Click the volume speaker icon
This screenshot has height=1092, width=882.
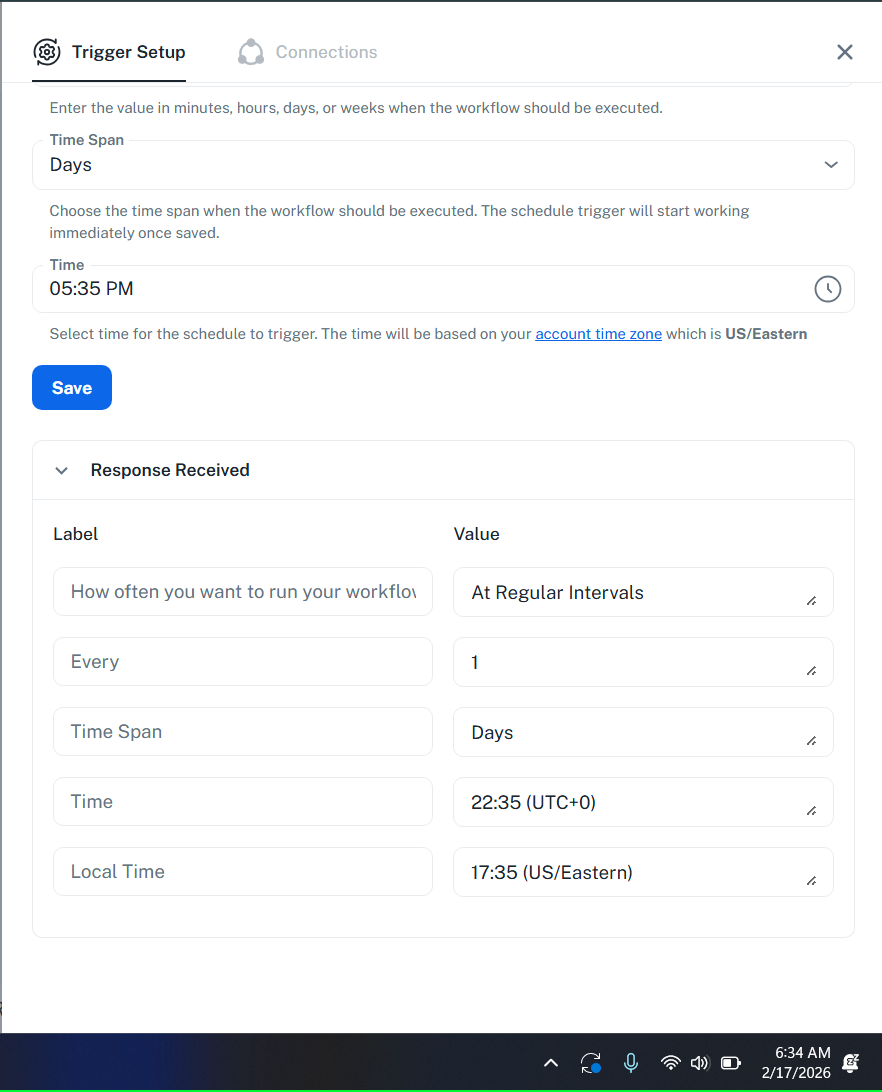pos(700,1062)
